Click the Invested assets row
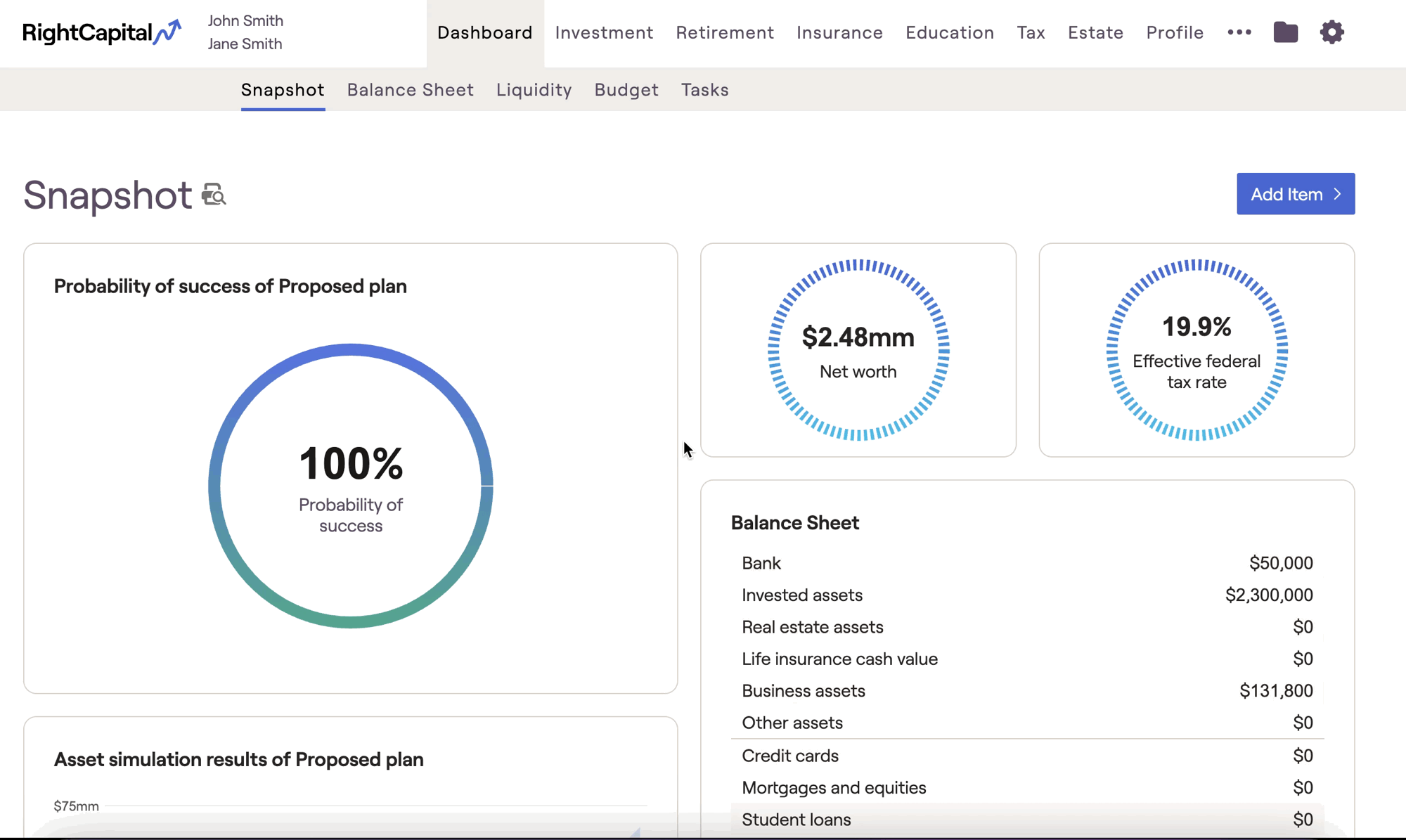Screen dimensions: 1406x840 1026,595
